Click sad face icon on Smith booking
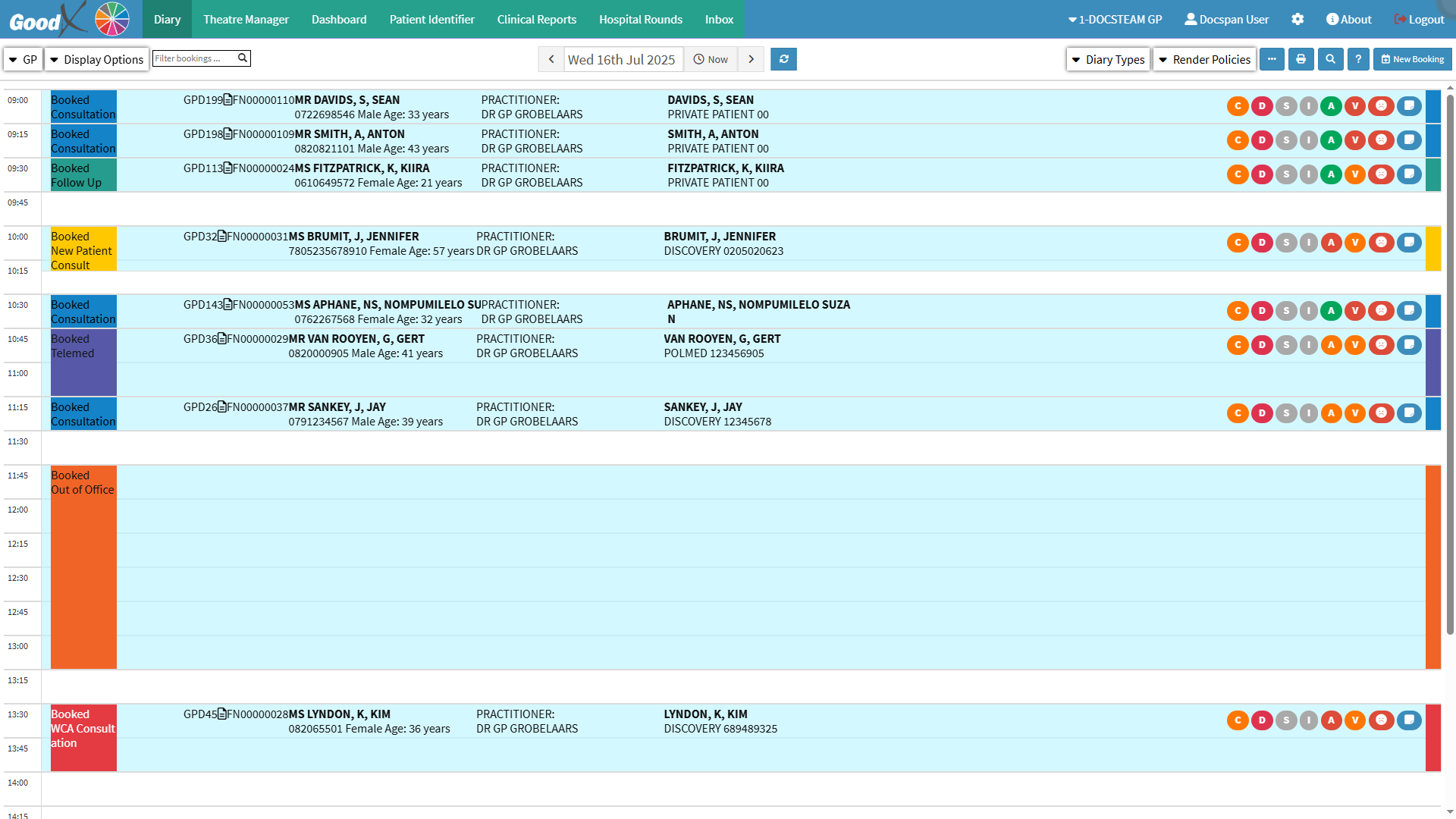This screenshot has height=819, width=1456. tap(1381, 140)
